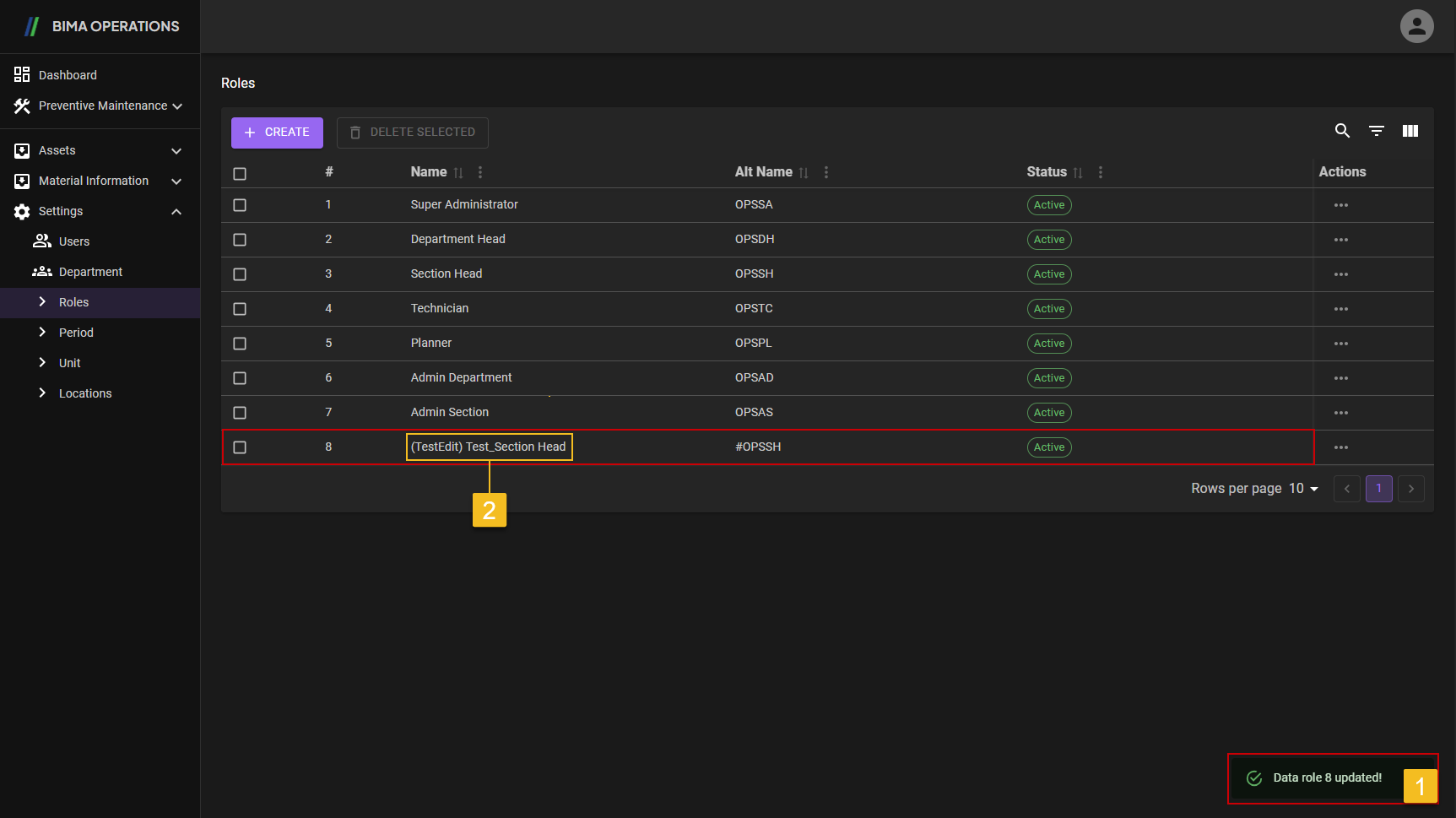This screenshot has width=1456, height=818.
Task: Select the header select-all checkbox
Action: click(240, 174)
